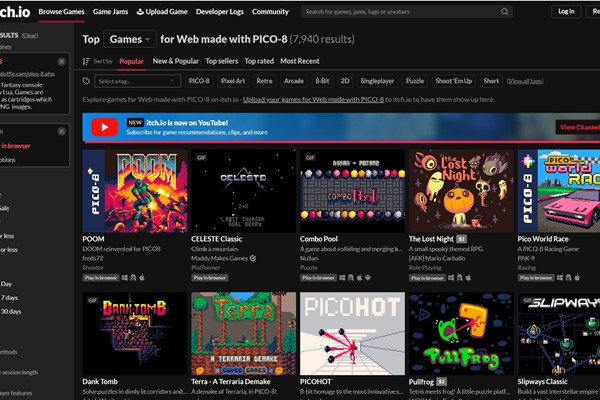The height and width of the screenshot is (400, 600).
Task: Open the Slipways Classic title link
Action: 542,382
